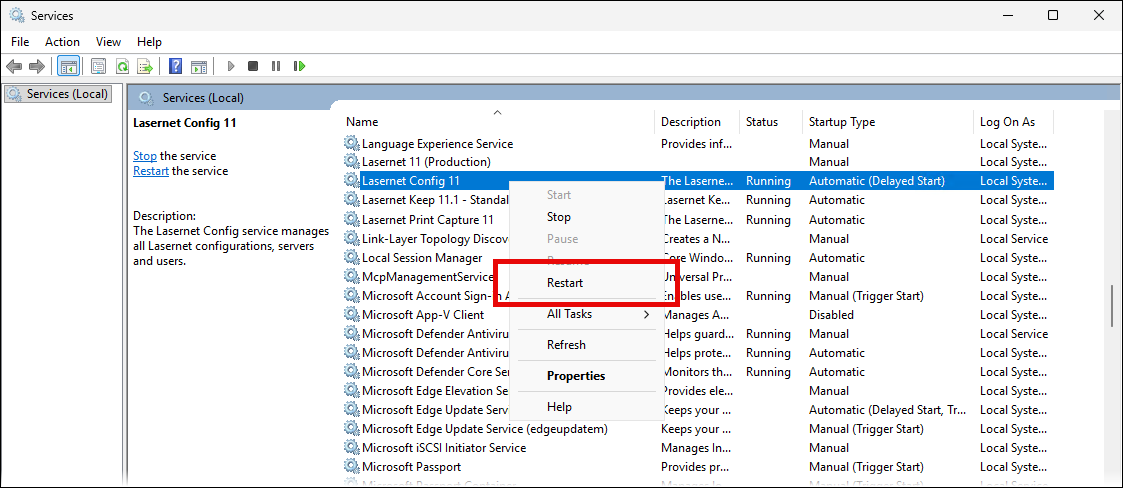Click the Restart the service link
The image size is (1123, 488).
151,171
